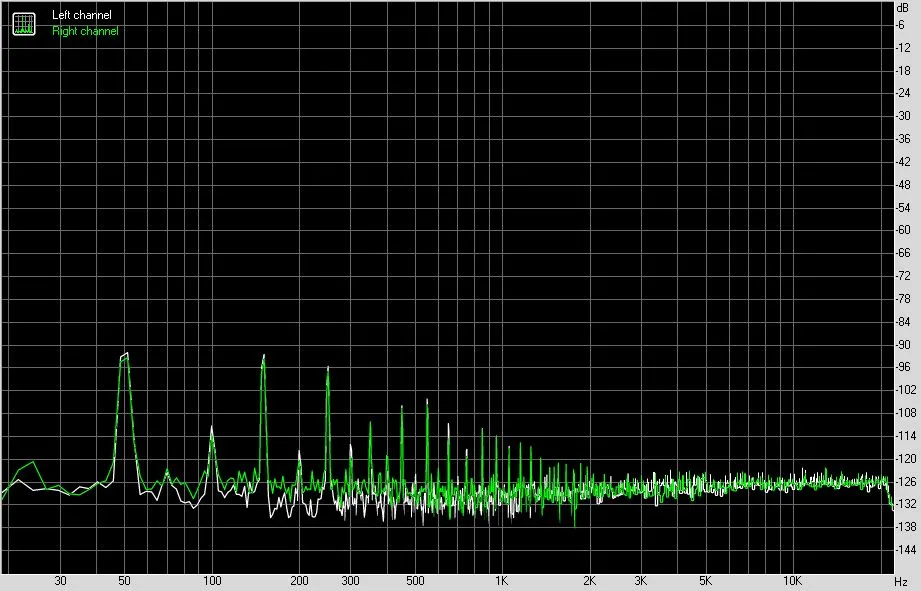Screen dimensions: 921x591
Task: Click the "-66" dB axis value
Action: pyautogui.click(x=902, y=253)
